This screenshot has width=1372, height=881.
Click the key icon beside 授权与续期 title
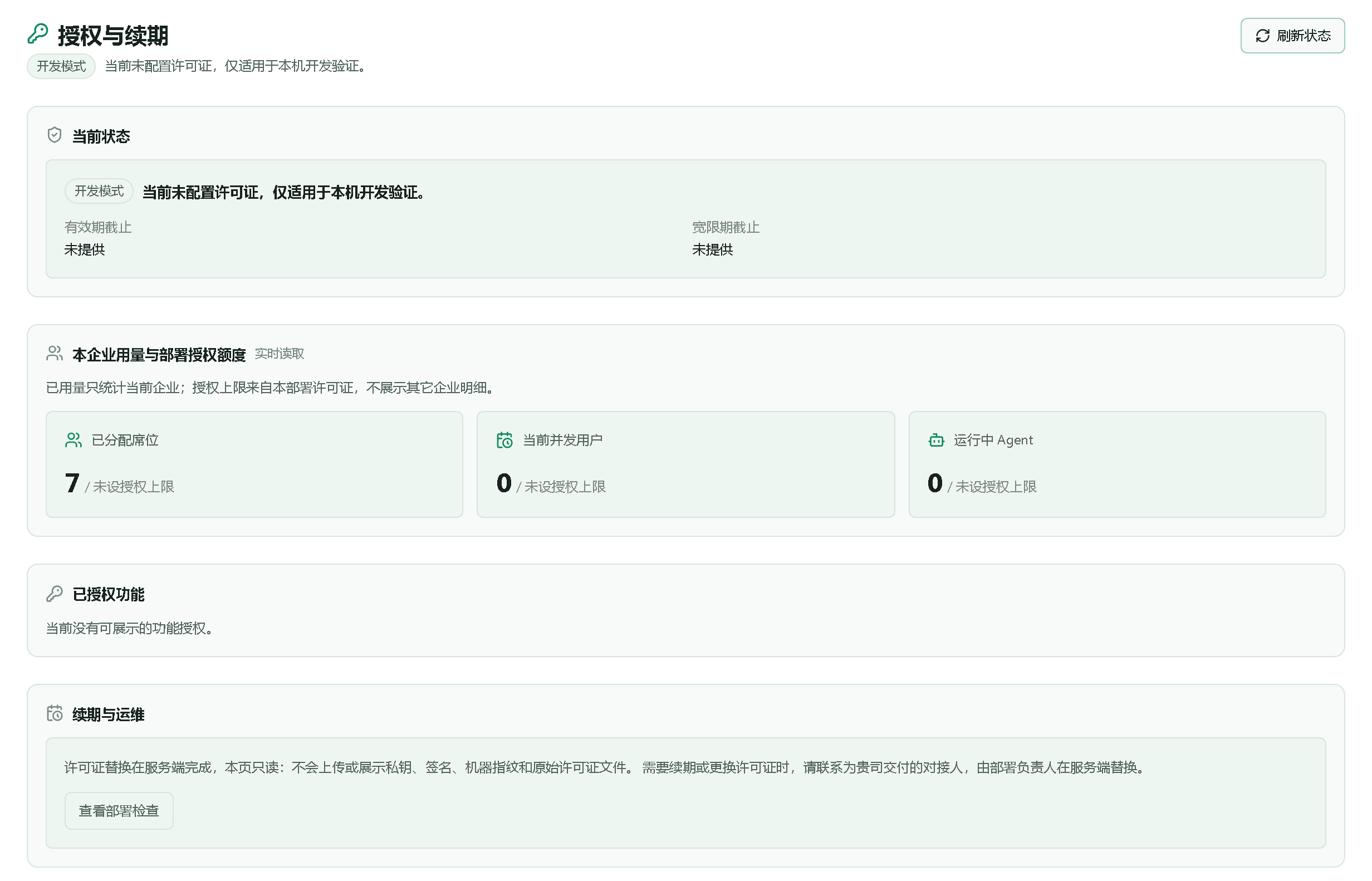(38, 34)
